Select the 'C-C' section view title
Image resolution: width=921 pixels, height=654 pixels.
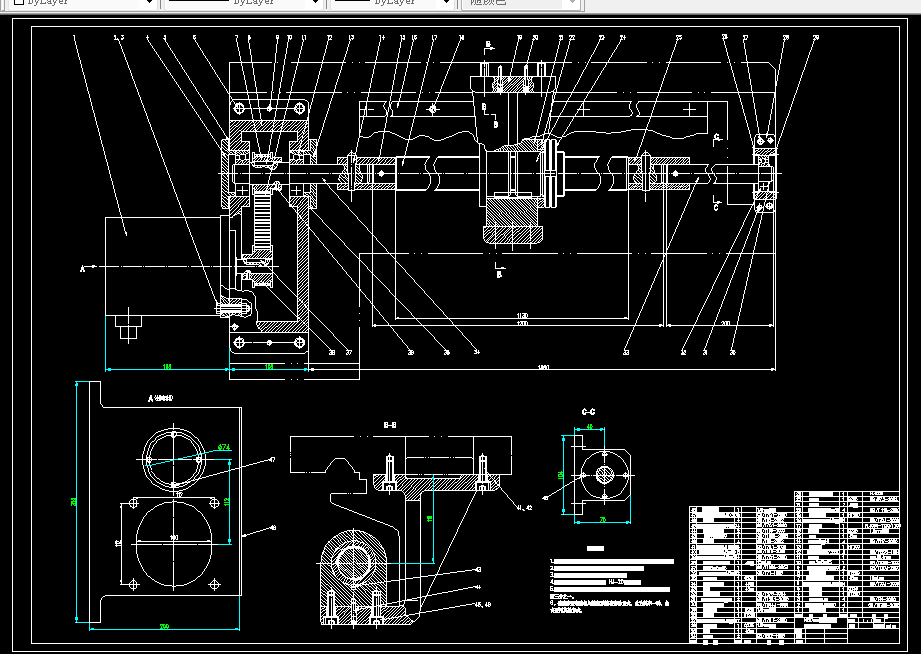click(x=588, y=412)
